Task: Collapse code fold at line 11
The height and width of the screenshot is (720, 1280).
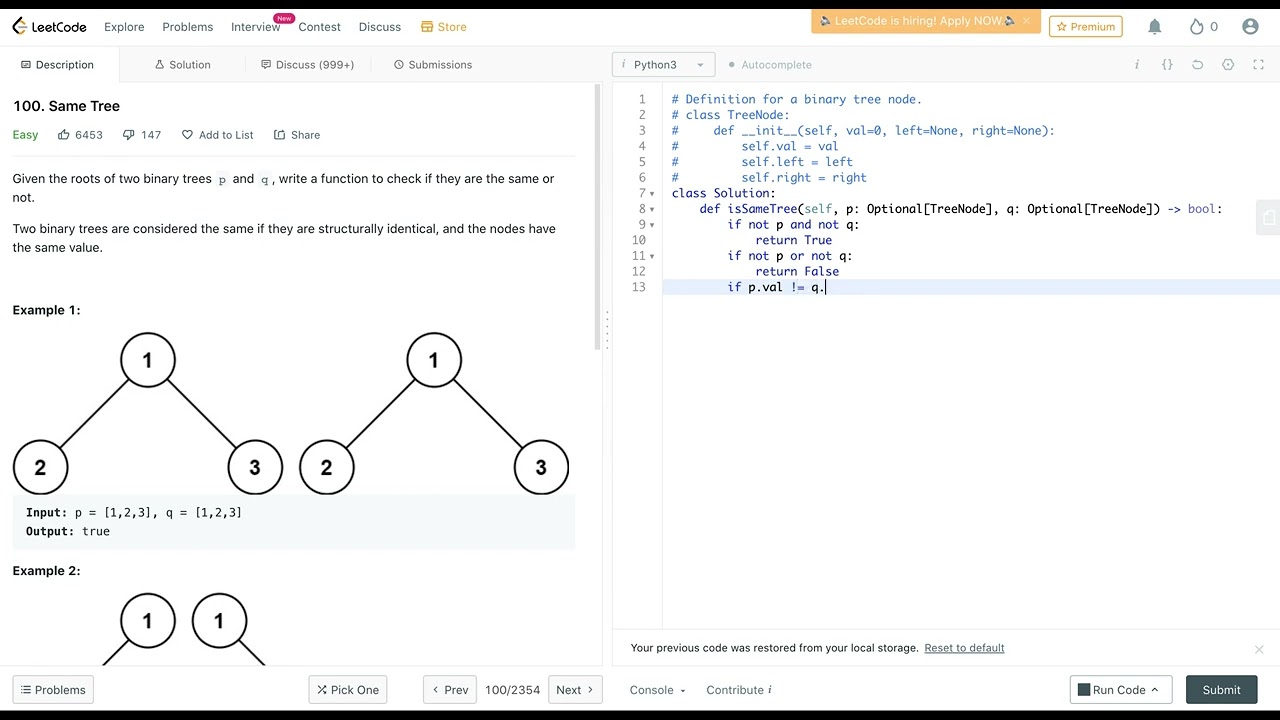Action: pyautogui.click(x=652, y=256)
